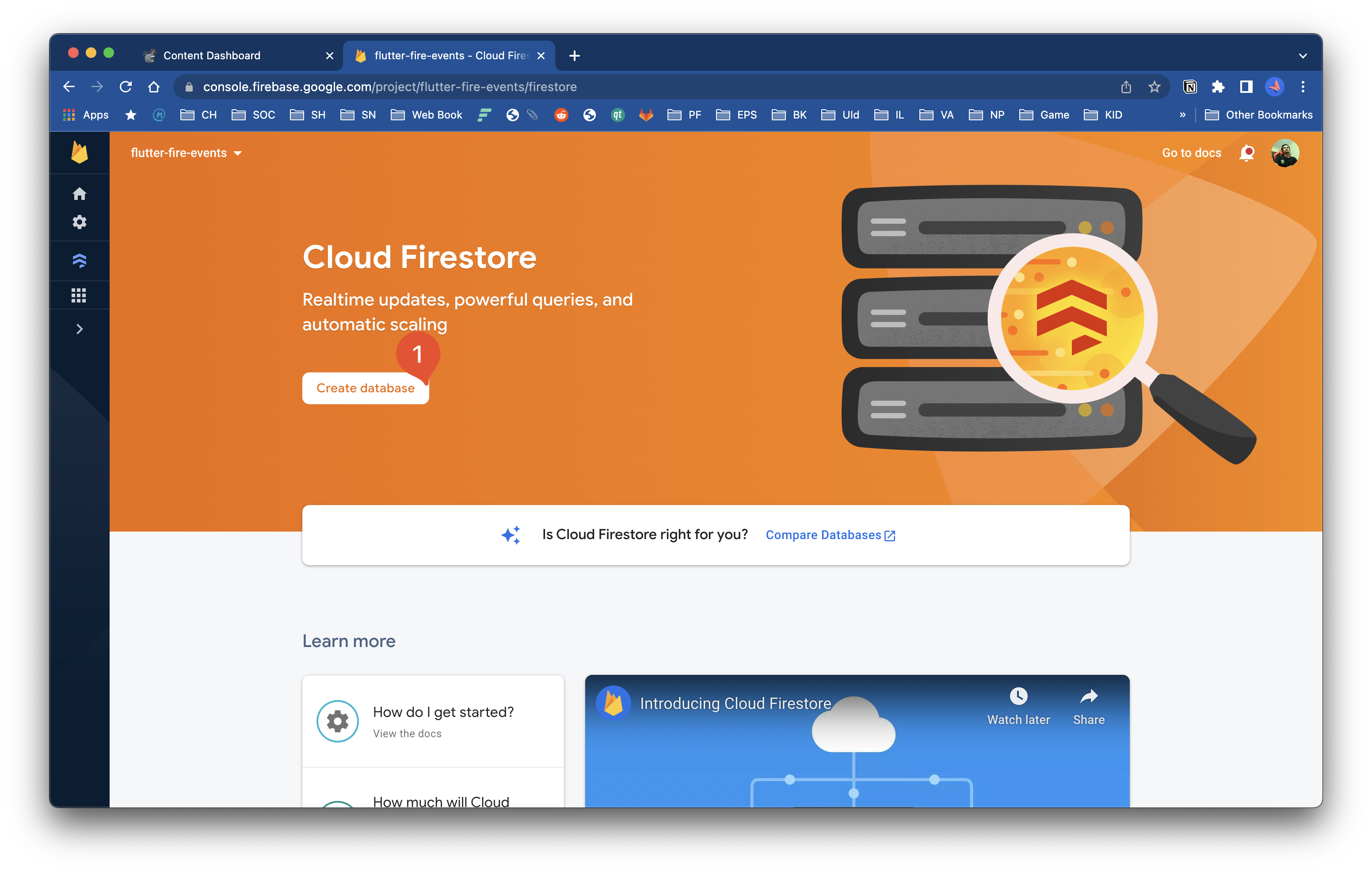Click Go to docs link
This screenshot has width=1372, height=873.
click(x=1191, y=152)
